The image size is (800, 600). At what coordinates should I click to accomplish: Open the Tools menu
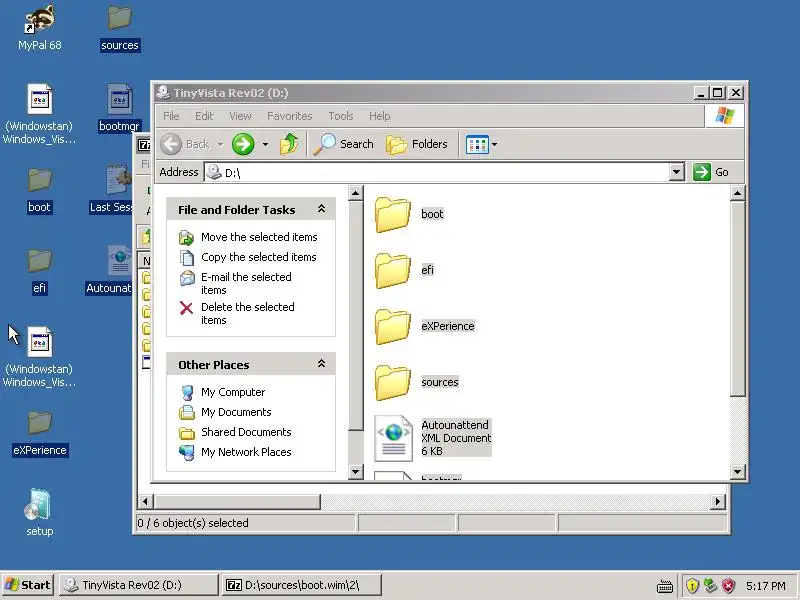[341, 116]
